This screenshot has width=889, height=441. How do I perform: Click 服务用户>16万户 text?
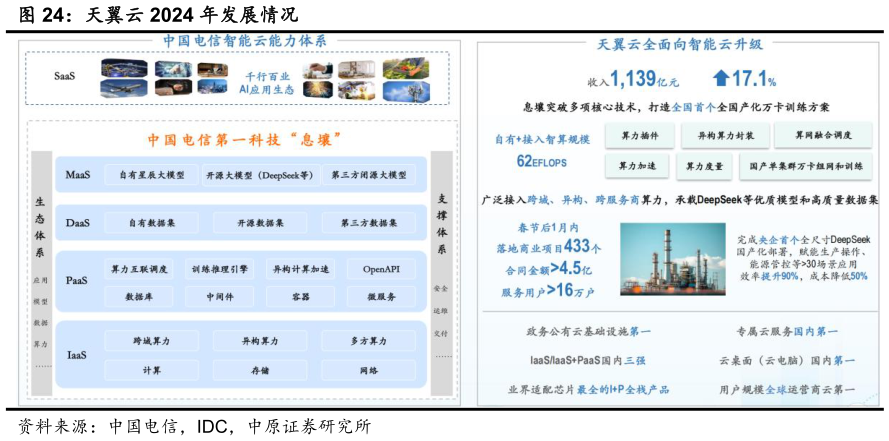pyautogui.click(x=548, y=292)
